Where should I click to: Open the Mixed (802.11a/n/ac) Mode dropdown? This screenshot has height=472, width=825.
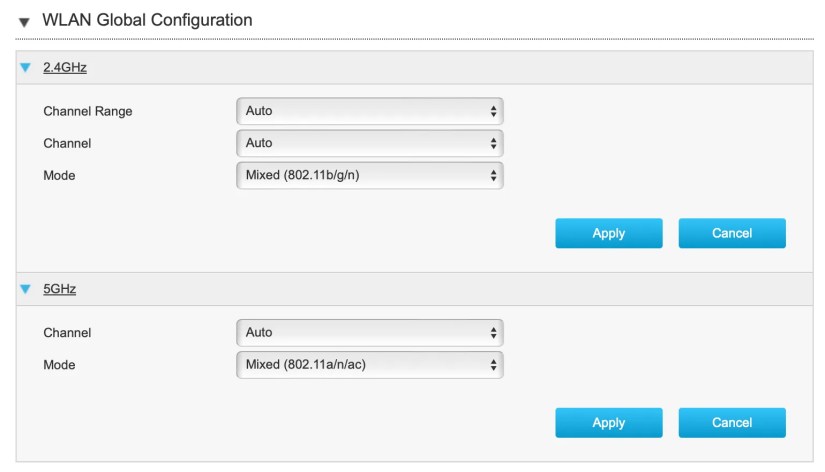click(369, 365)
